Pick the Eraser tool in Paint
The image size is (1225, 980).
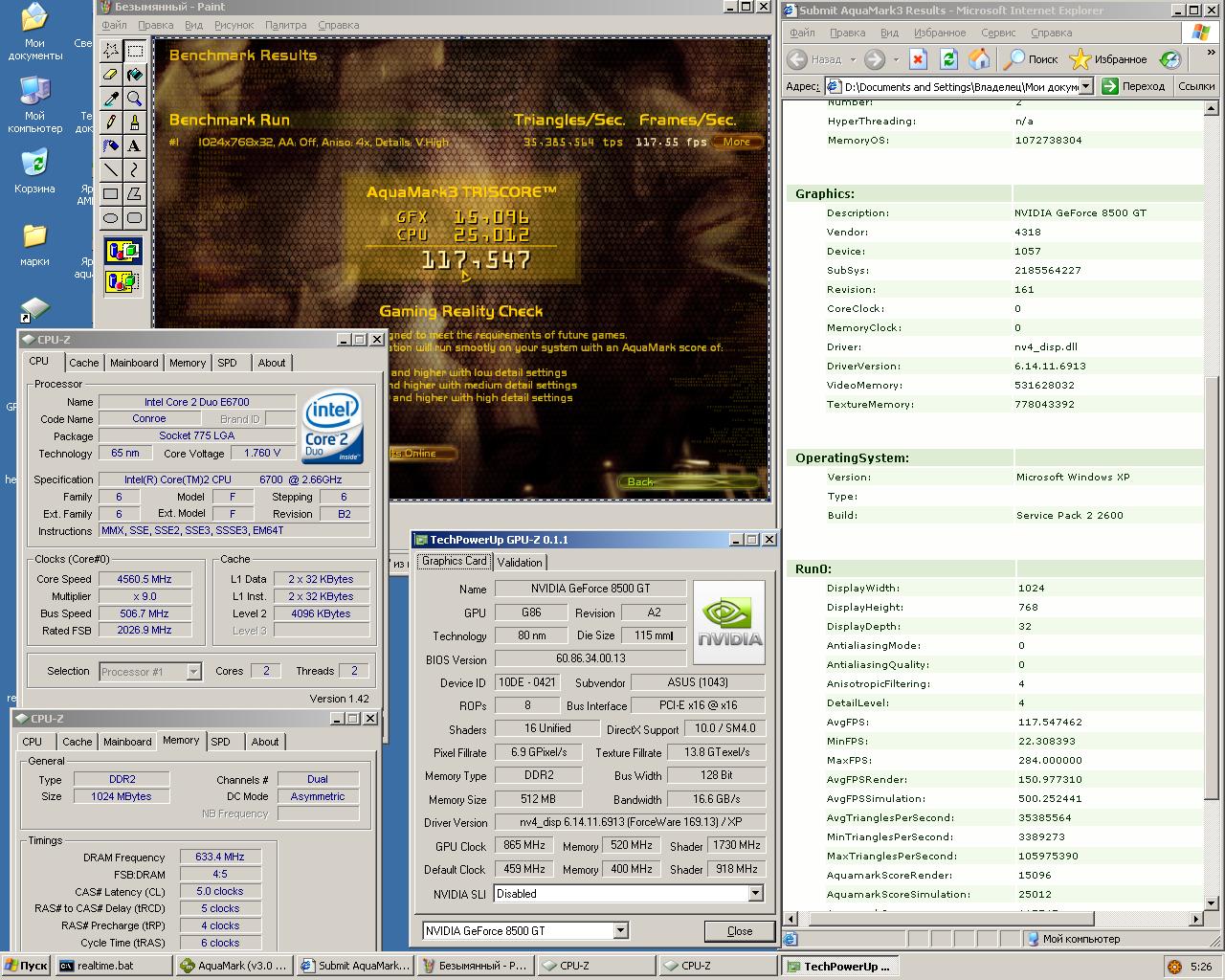pyautogui.click(x=111, y=75)
